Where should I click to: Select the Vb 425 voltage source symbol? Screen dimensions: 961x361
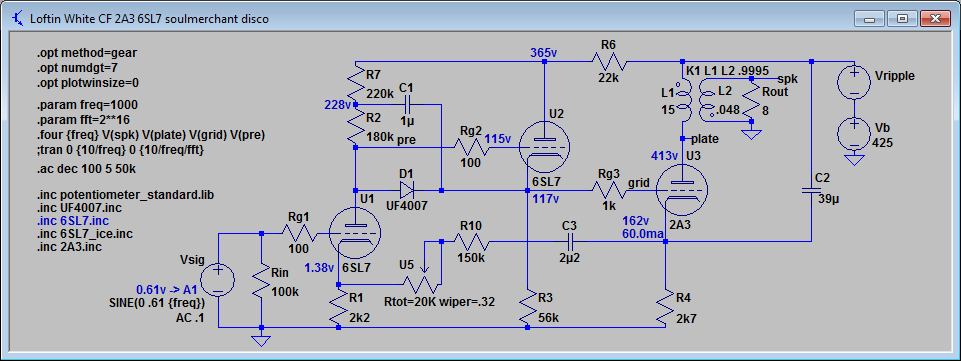click(x=853, y=134)
